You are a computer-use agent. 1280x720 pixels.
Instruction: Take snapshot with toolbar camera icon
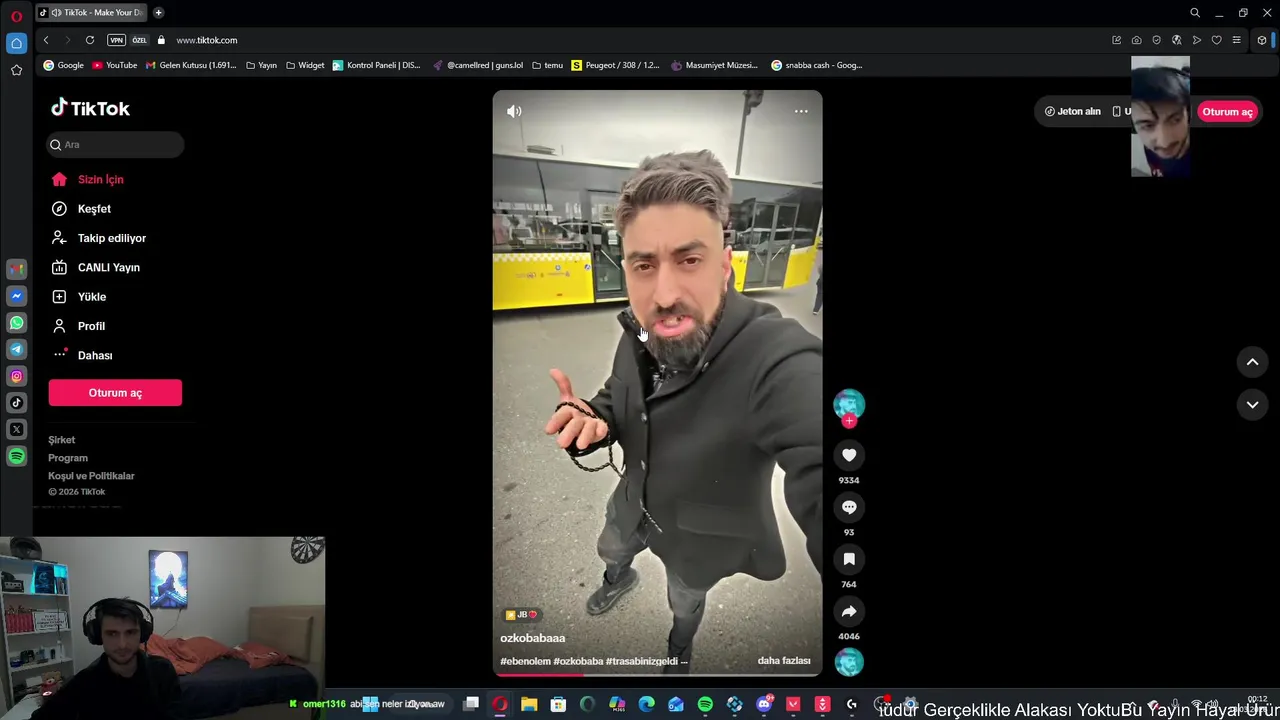[1136, 40]
